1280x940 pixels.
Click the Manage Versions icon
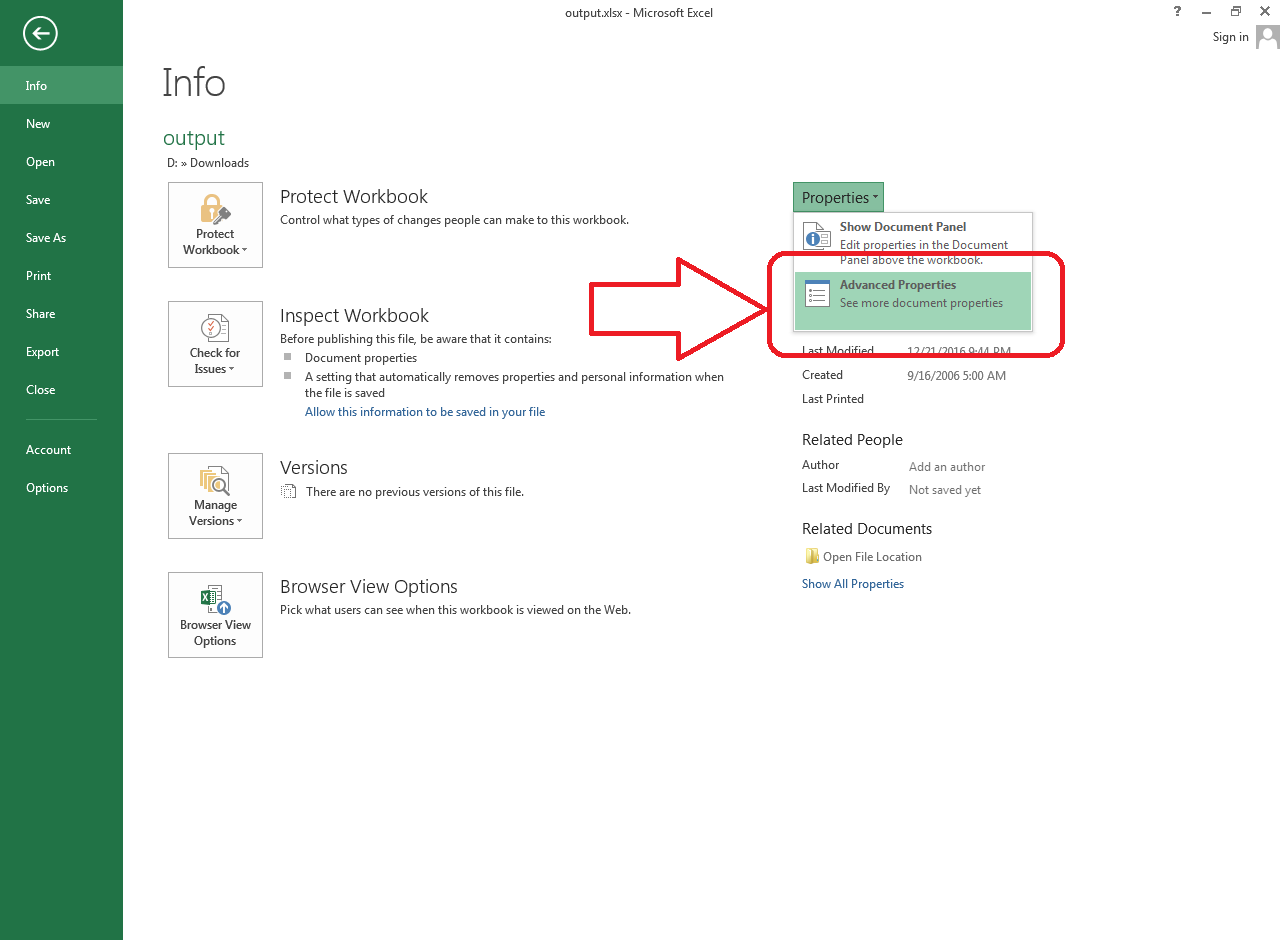point(215,480)
